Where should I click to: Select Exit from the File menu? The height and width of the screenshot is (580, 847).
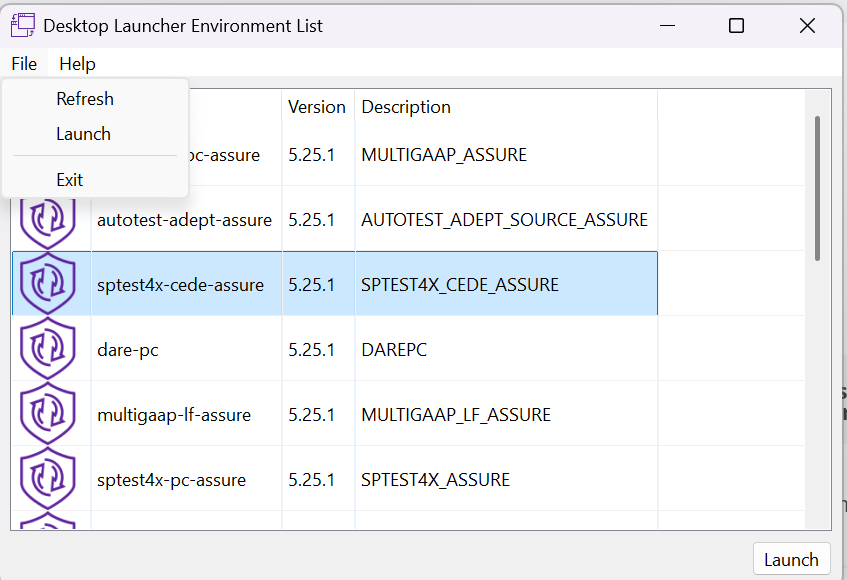(69, 179)
